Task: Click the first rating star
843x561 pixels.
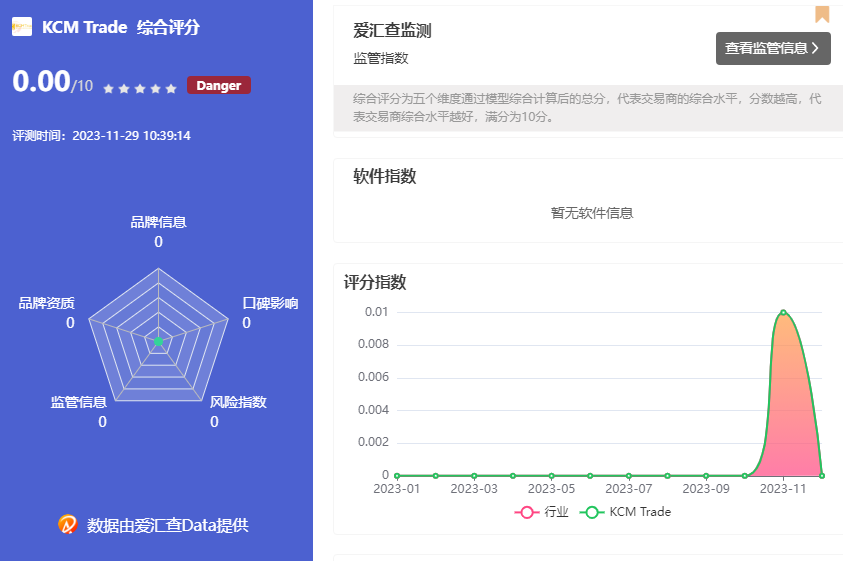Action: [108, 88]
